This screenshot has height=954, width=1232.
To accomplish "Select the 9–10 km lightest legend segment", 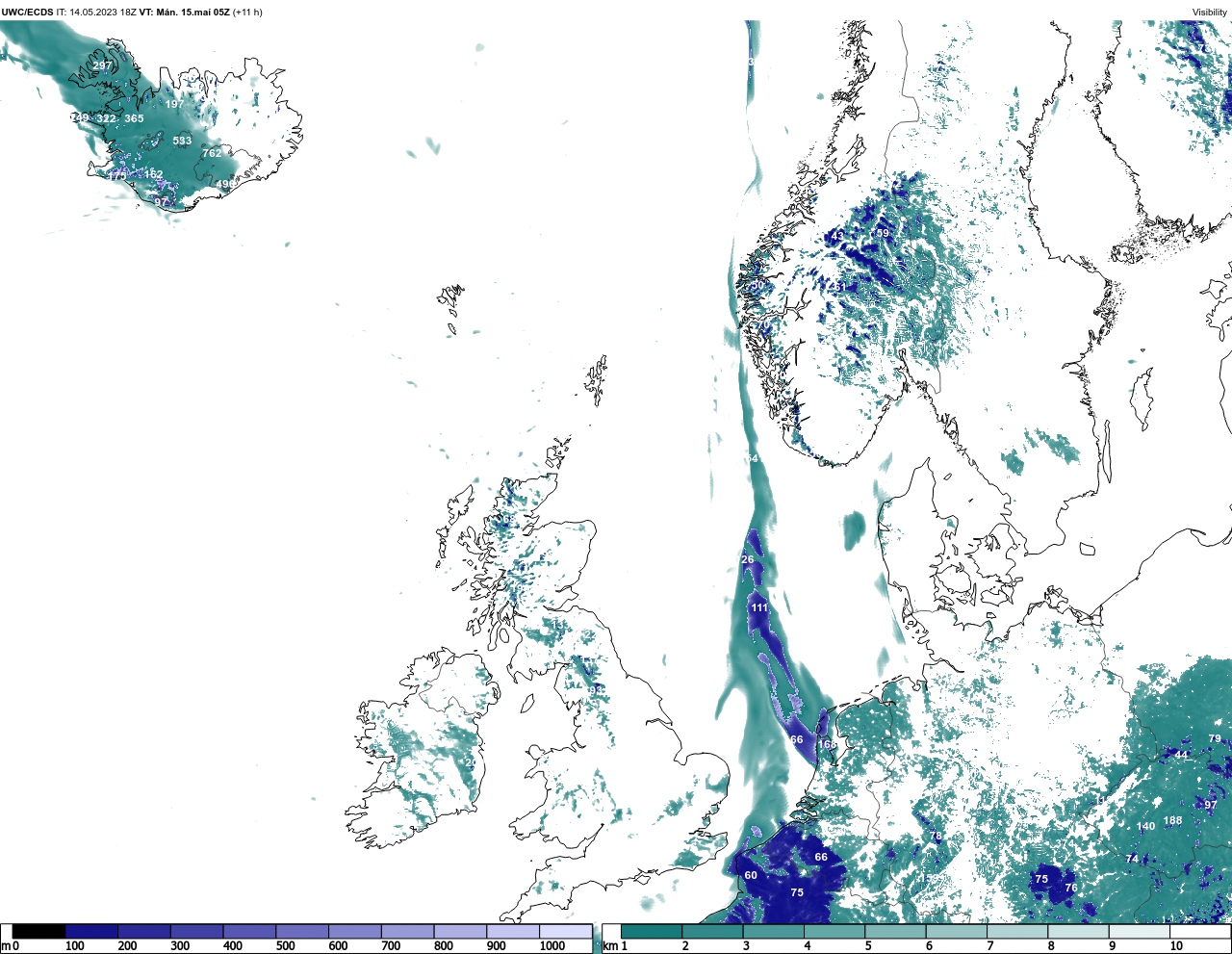I will click(1139, 931).
